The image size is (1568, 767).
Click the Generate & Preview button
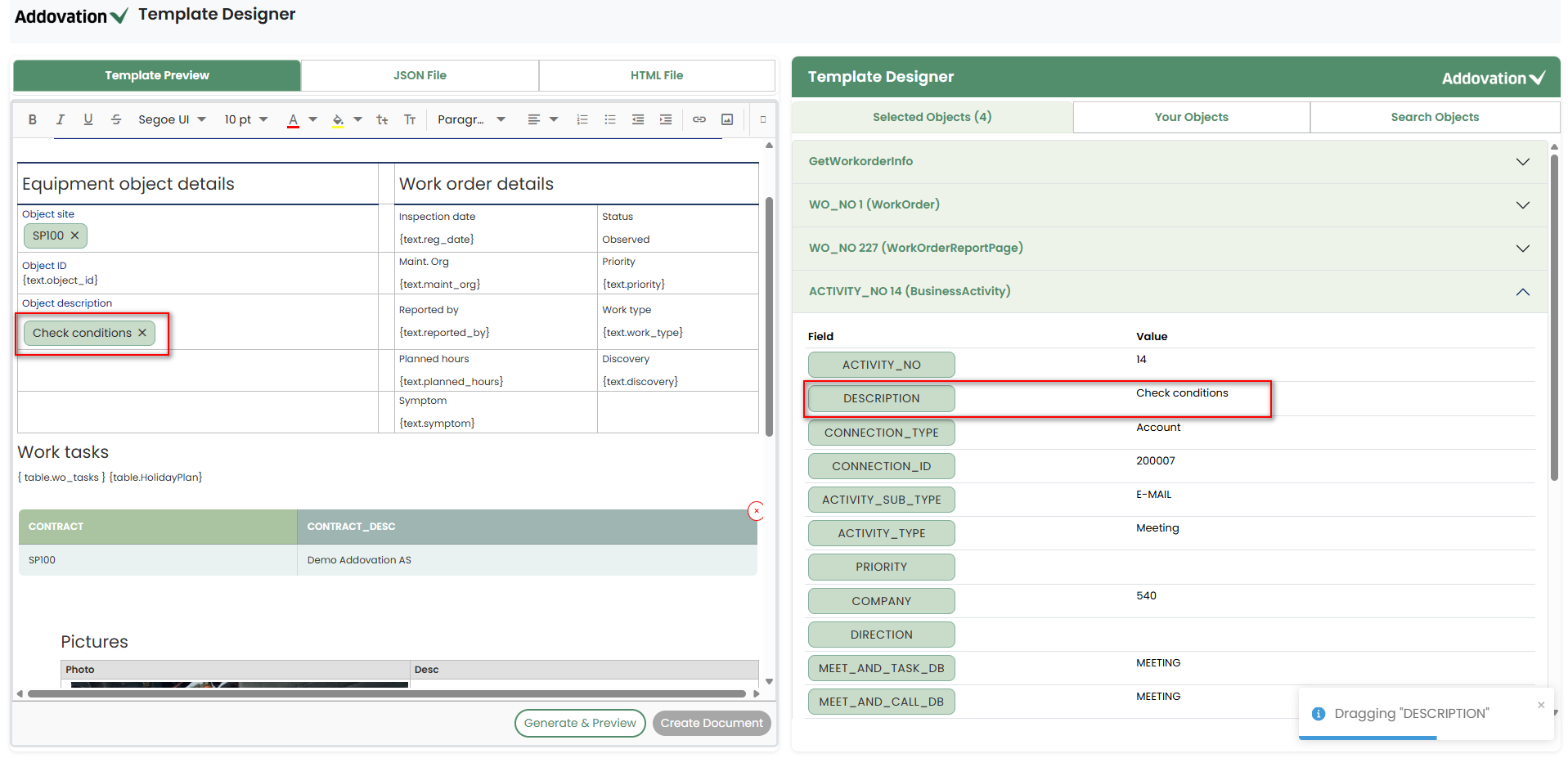click(580, 723)
